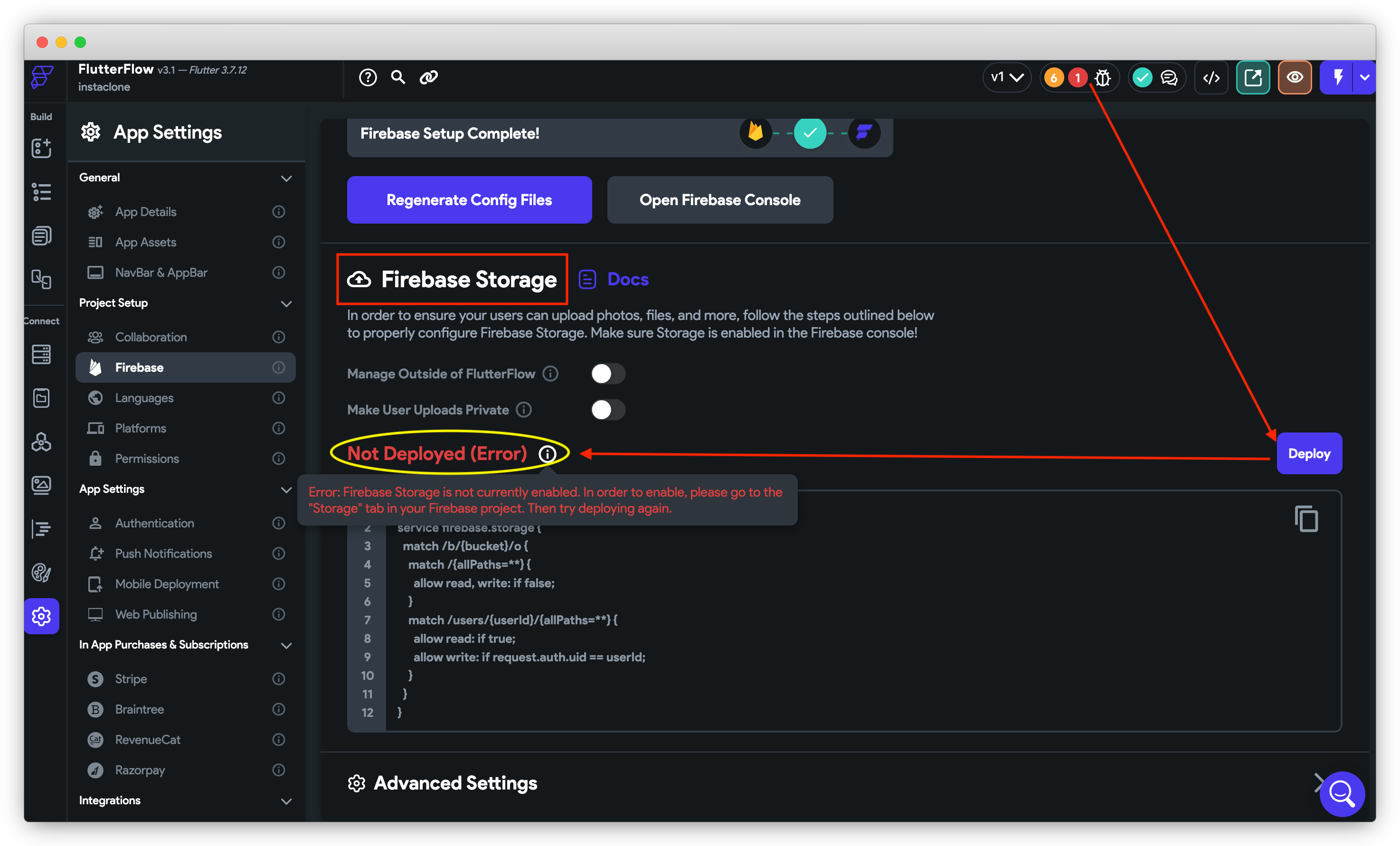Open the widget palette icon in sidebar
Screen dimensions: 1400x846
[x=41, y=148]
